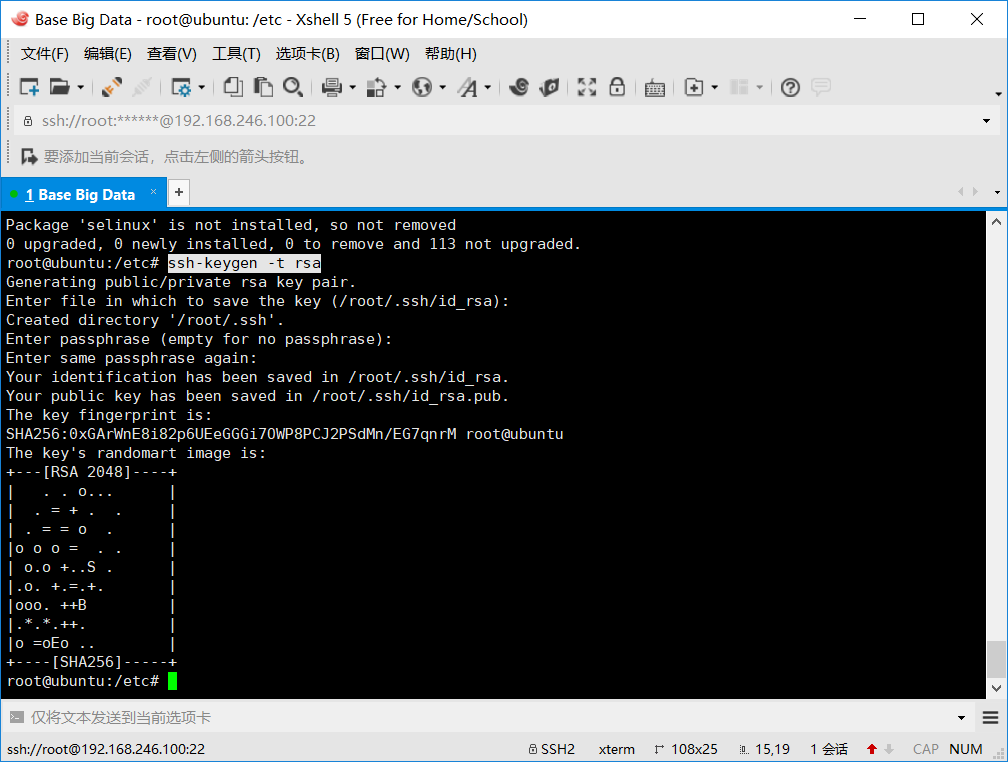This screenshot has height=762, width=1008.
Task: Open the 编辑(E) menu
Action: point(107,53)
